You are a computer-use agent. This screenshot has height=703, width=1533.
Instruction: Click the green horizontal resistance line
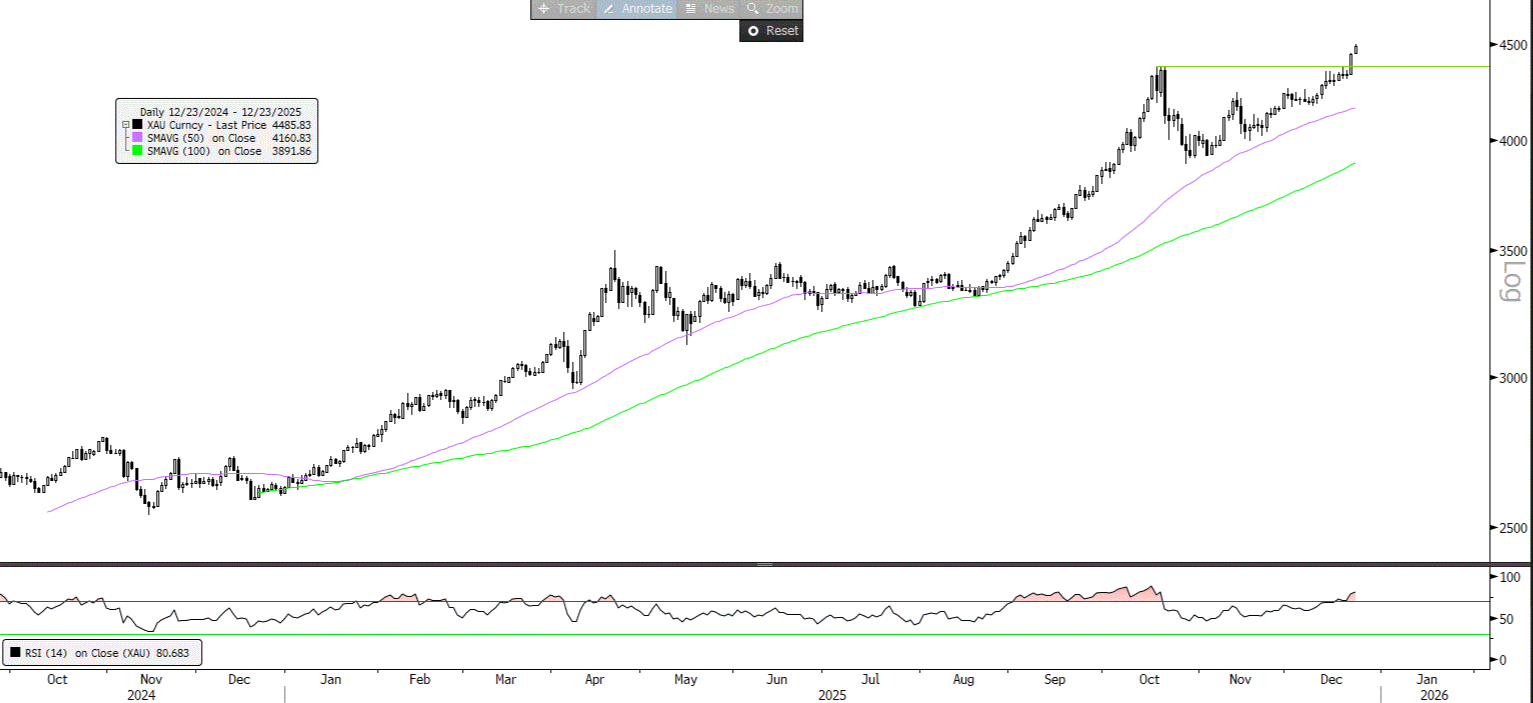point(1420,67)
